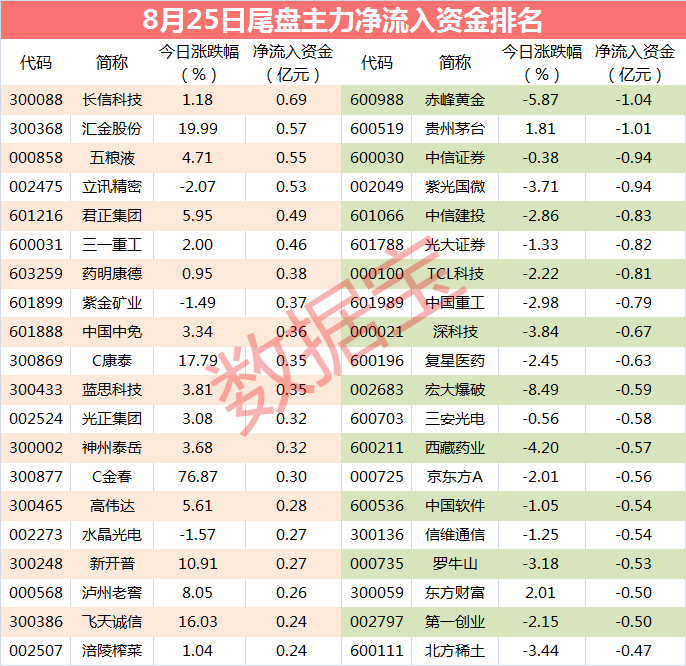686x666 pixels.
Task: Click stock name 中国中免
Action: point(112,332)
